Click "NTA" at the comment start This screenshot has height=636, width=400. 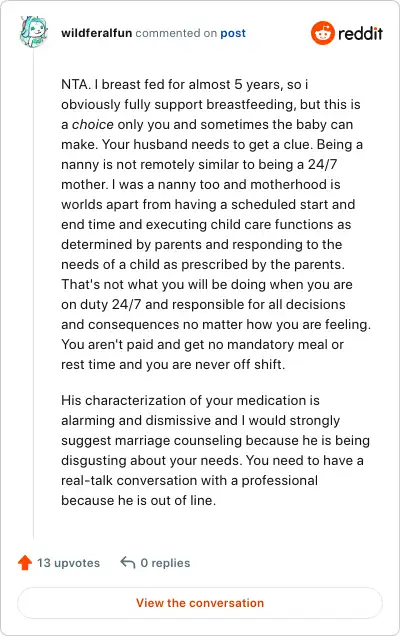(75, 84)
